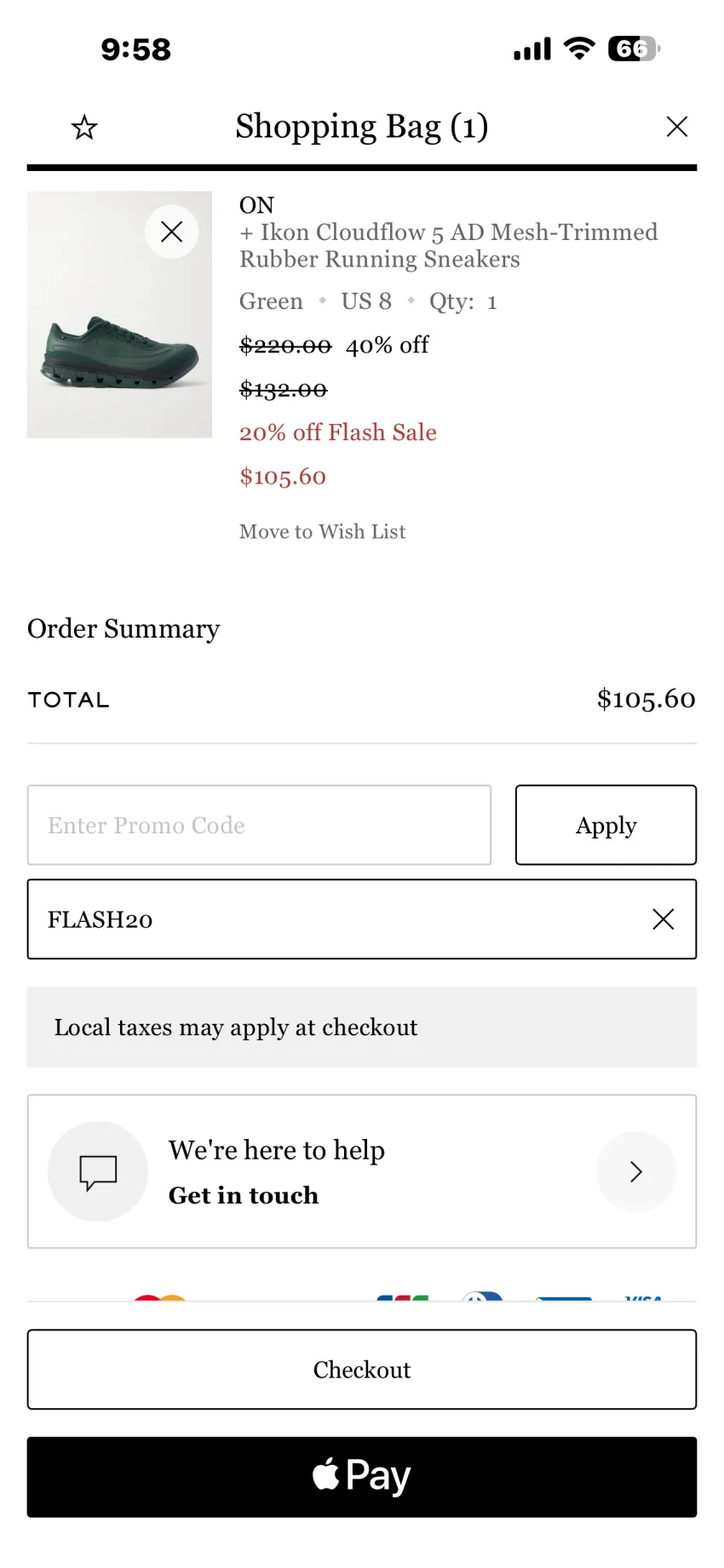Tap the cellular signal bars icon
Screen dimensions: 724x1568
[x=532, y=49]
